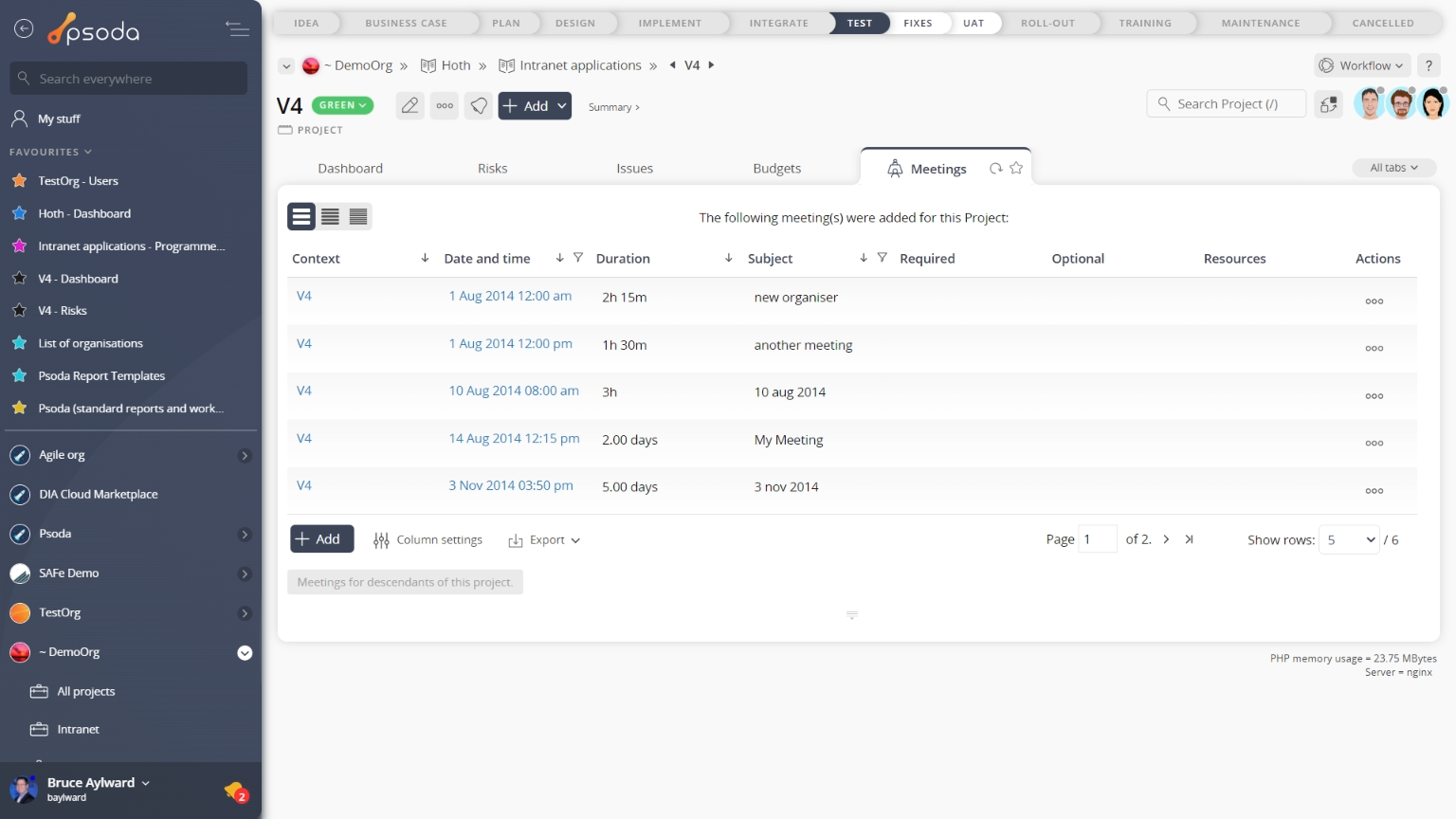1456x819 pixels.
Task: Jump to last page of meetings
Action: (1189, 539)
